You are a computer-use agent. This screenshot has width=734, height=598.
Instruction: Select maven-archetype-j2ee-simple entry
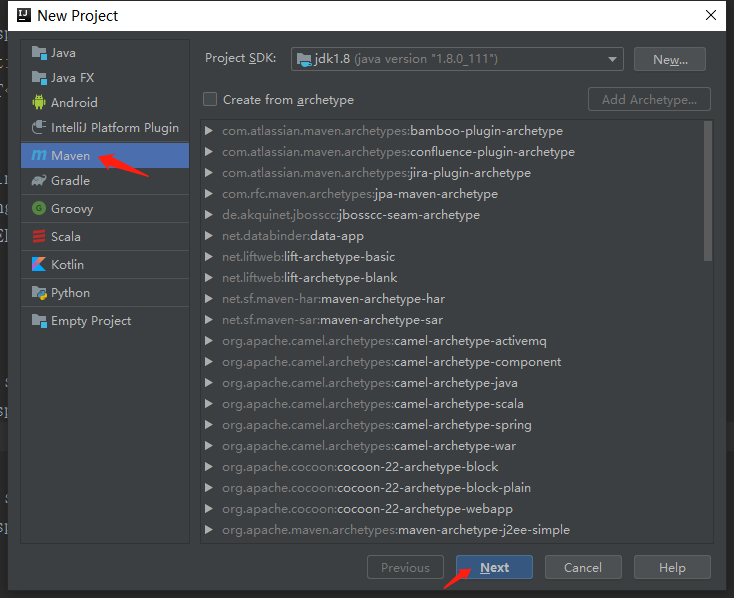[x=396, y=530]
